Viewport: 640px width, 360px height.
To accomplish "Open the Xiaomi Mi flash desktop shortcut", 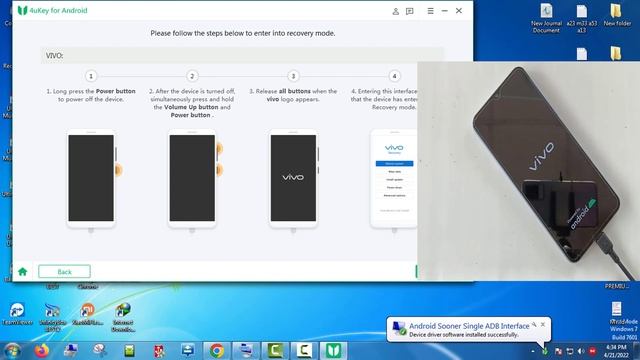I will pos(87,314).
